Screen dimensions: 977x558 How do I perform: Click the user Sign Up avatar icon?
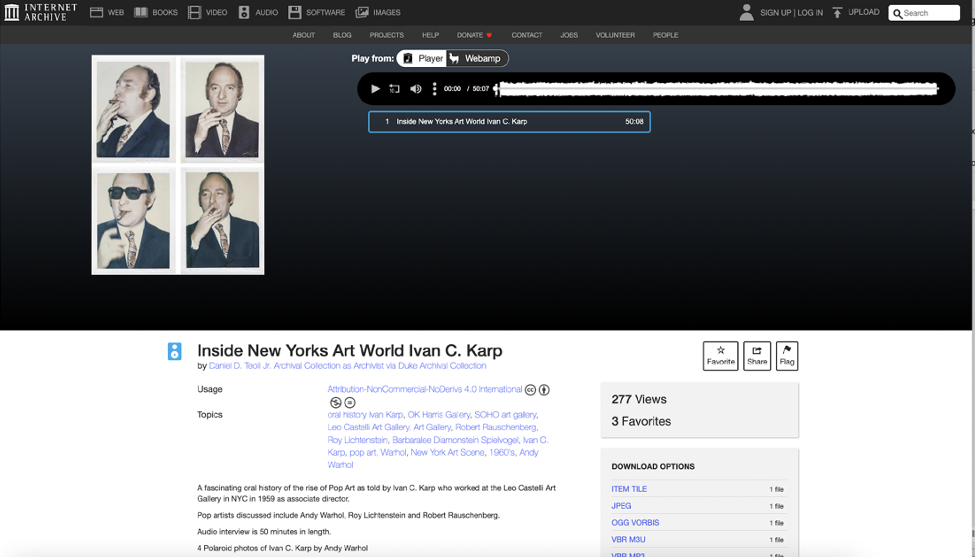[746, 12]
